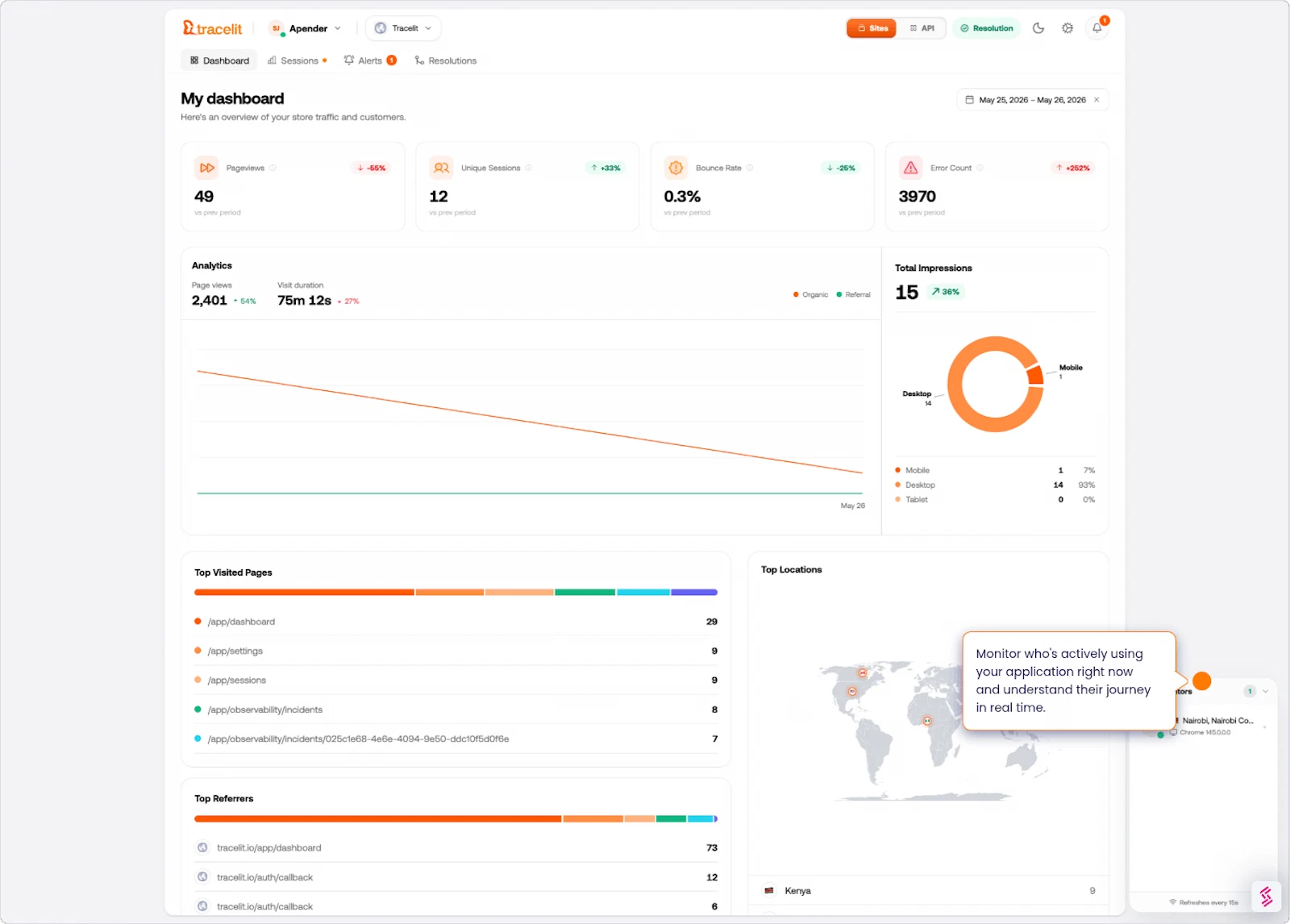
Task: Open the Tracelit site selector dropdown
Action: pos(403,28)
